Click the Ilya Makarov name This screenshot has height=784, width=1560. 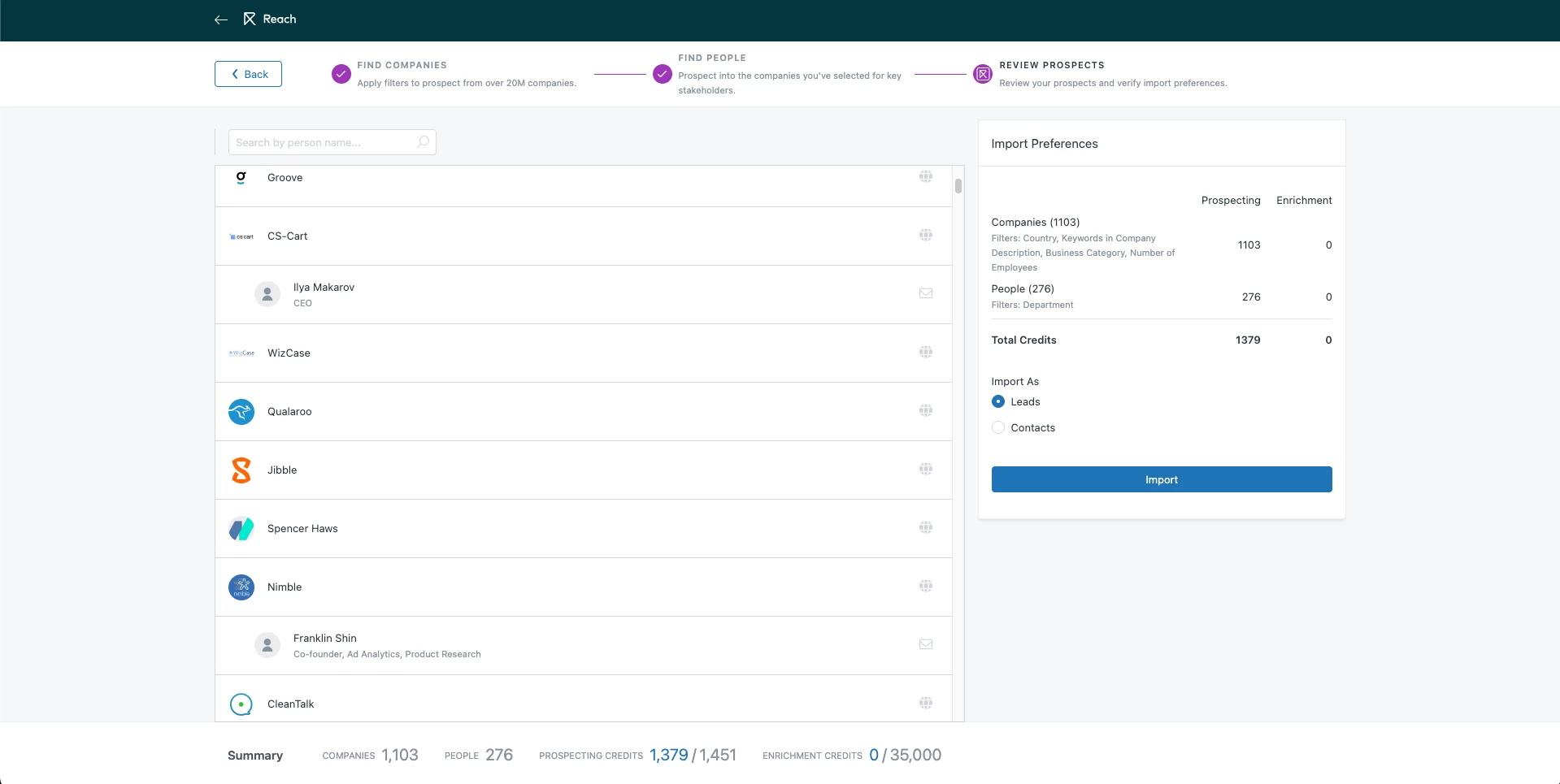pos(324,287)
